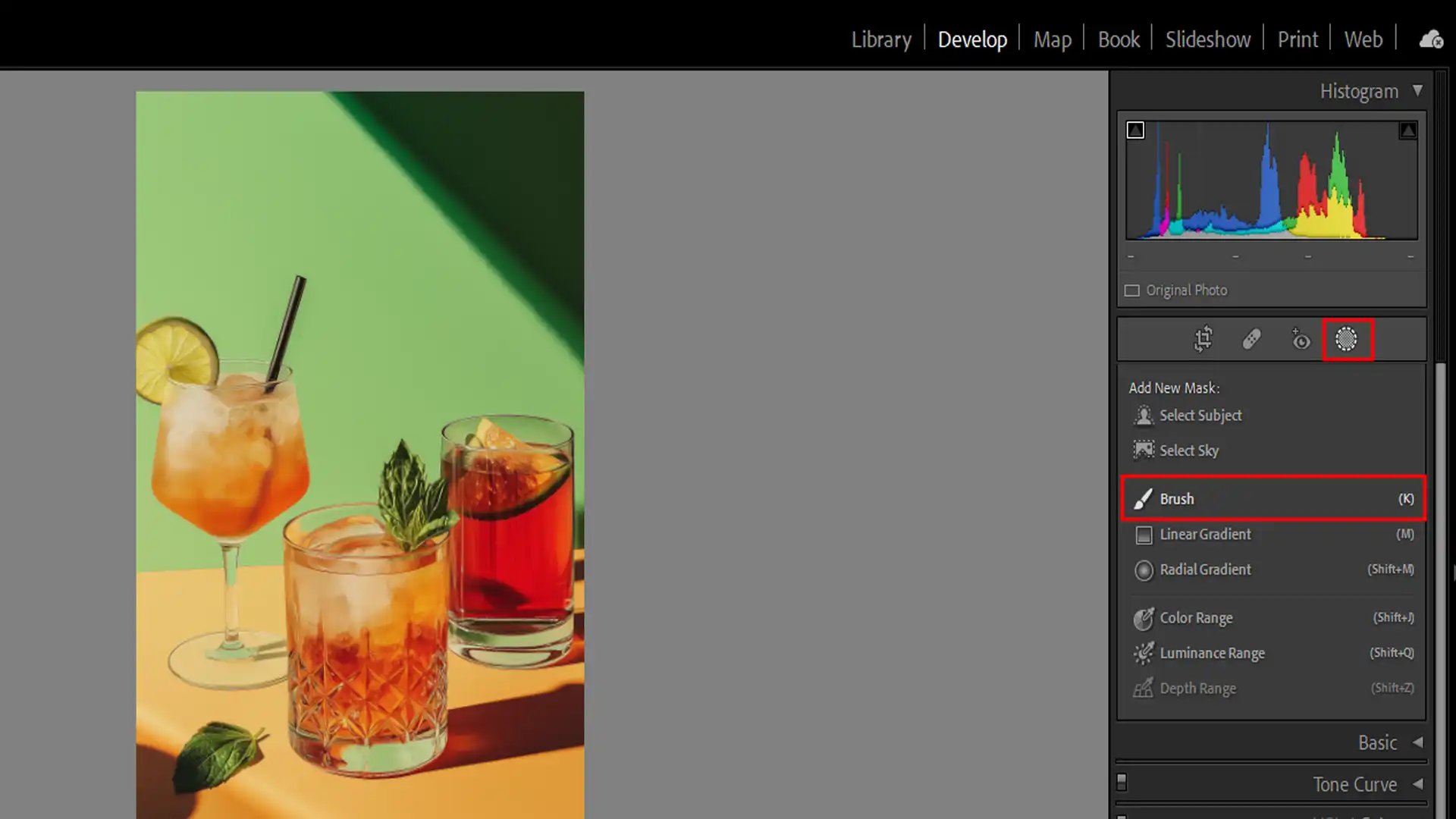
Task: Select the Red Eye correction tool icon
Action: [1301, 339]
